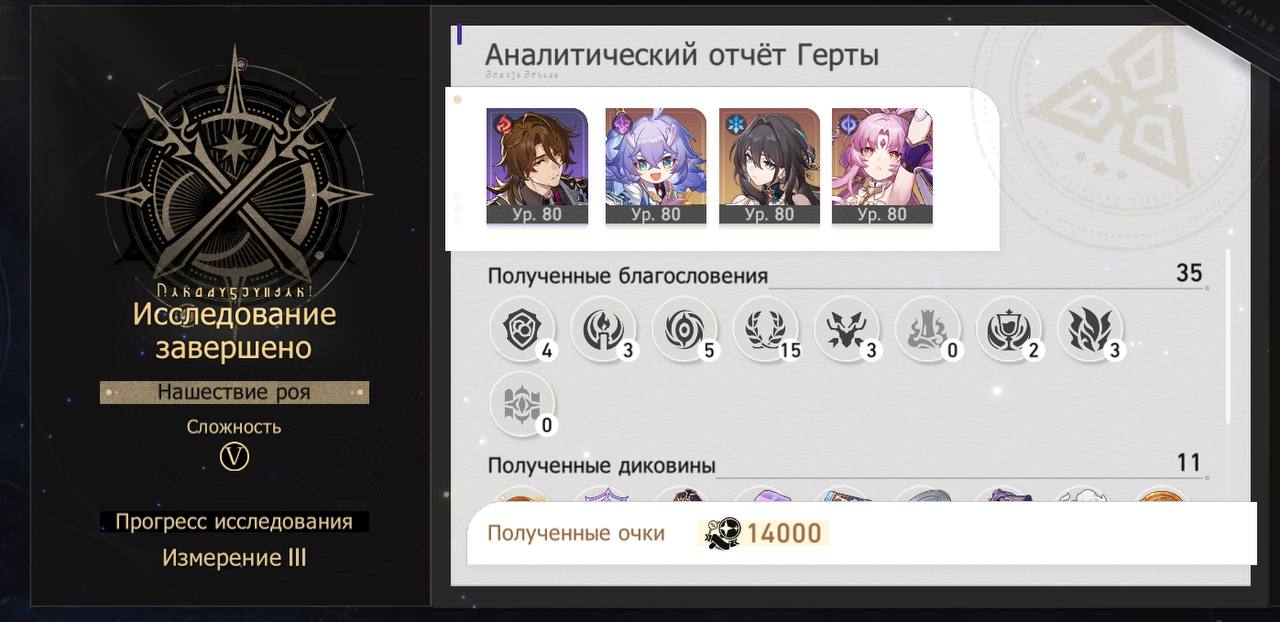Image resolution: width=1280 pixels, height=622 pixels.
Task: Click the difficulty V roman numeral badge
Action: (x=234, y=457)
